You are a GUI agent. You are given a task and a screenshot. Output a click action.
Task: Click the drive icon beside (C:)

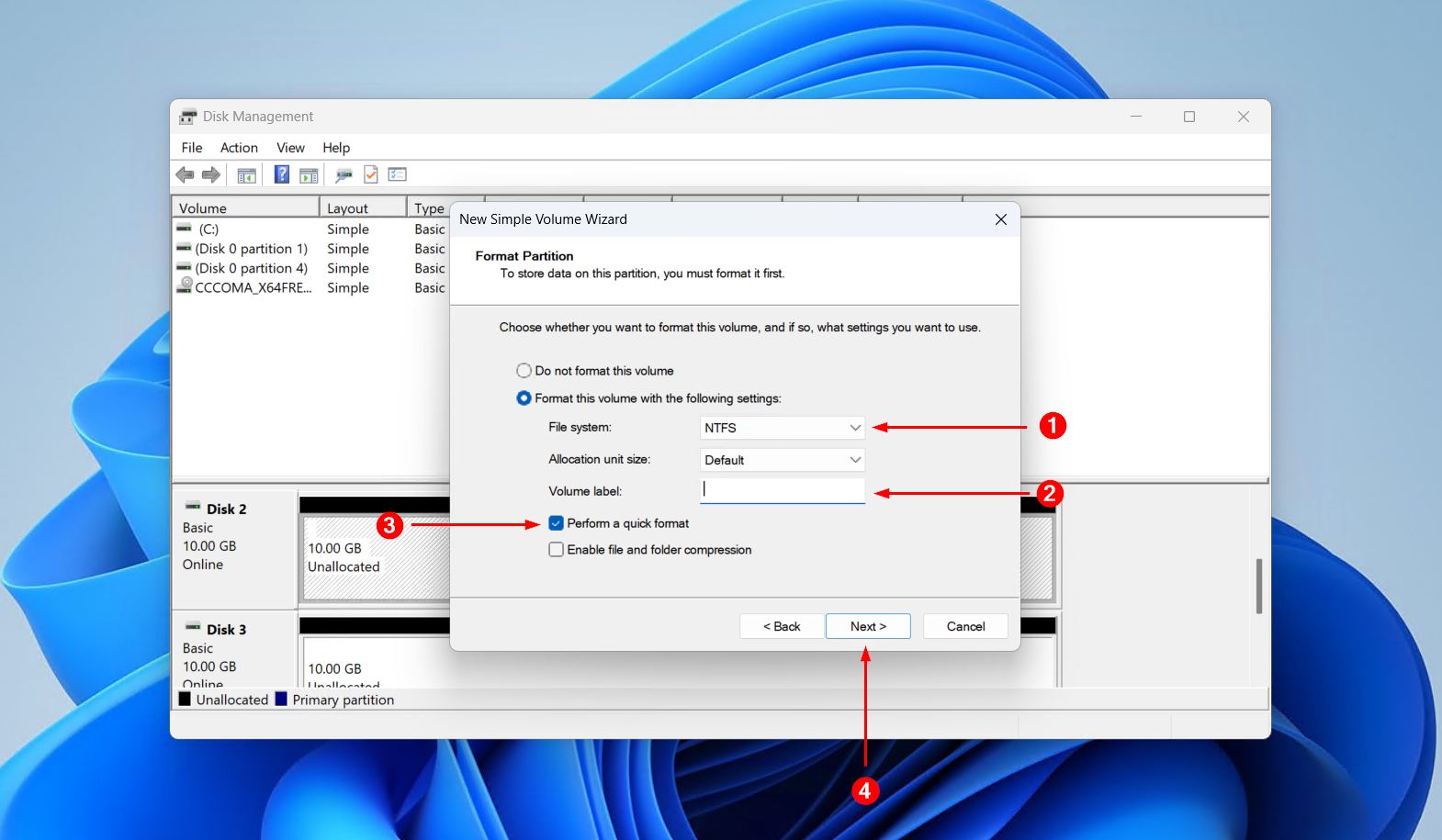pyautogui.click(x=185, y=229)
